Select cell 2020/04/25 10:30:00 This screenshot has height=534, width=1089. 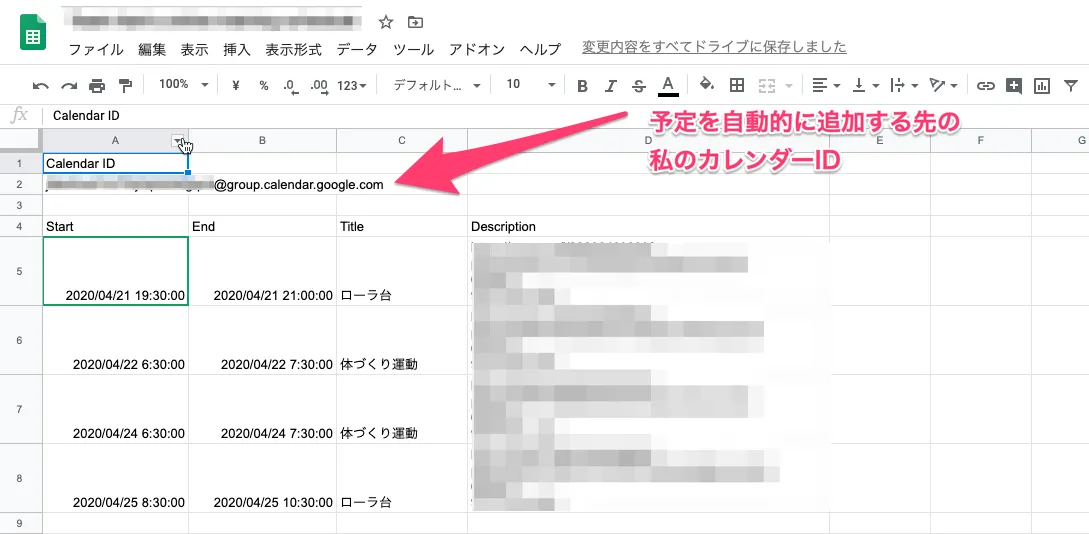263,478
